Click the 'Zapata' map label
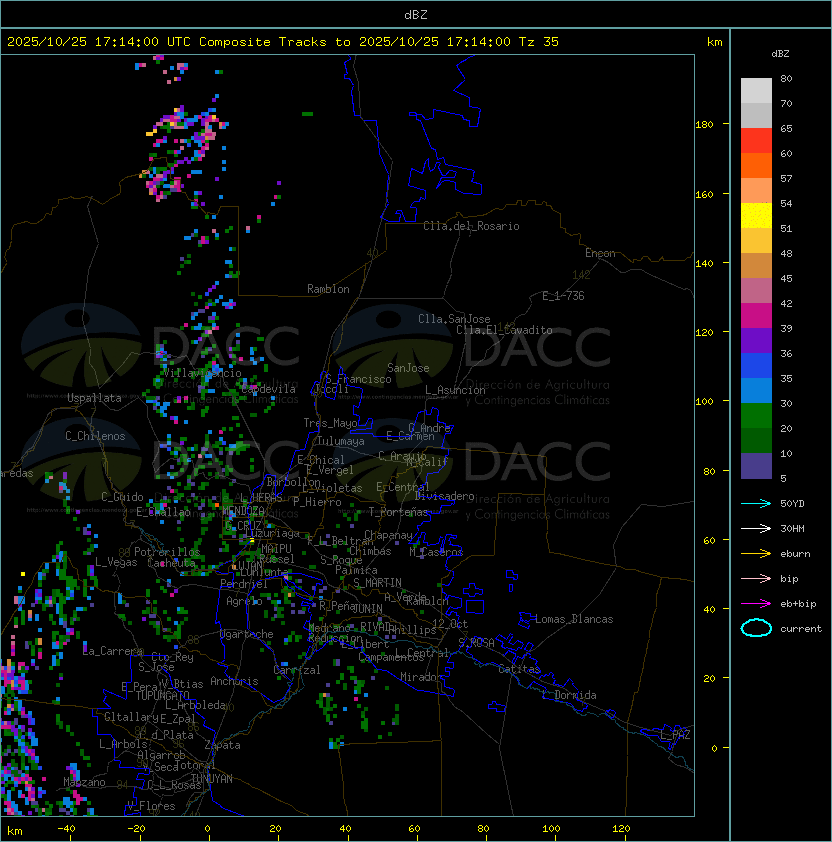Image resolution: width=832 pixels, height=842 pixels. 222,745
